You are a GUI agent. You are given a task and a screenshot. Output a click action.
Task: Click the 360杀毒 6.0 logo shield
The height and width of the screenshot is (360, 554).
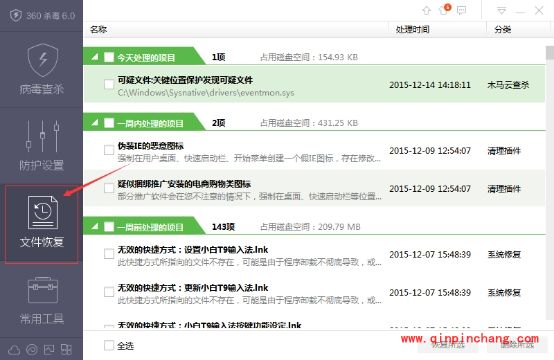[x=16, y=16]
